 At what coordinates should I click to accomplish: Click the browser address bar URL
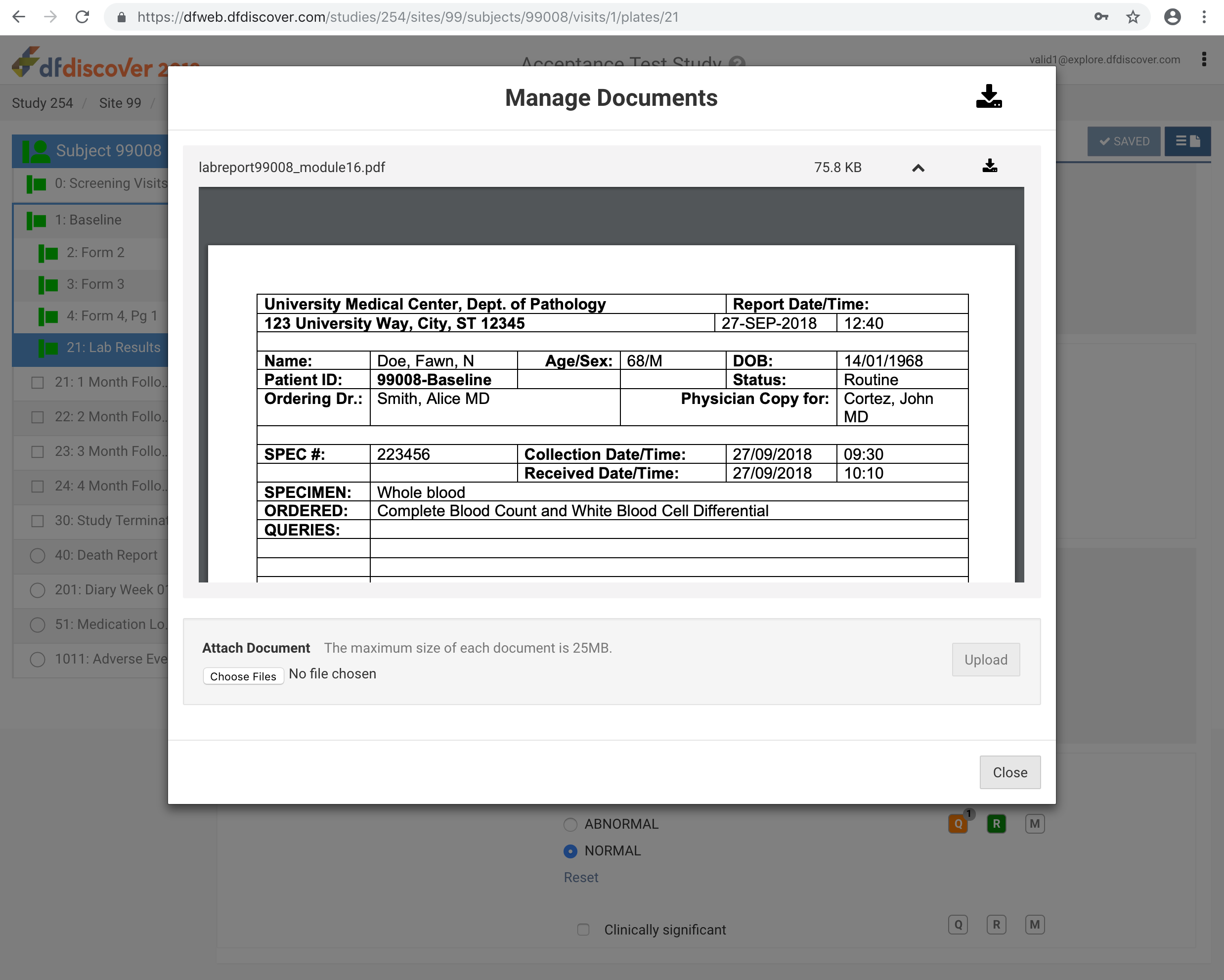click(x=408, y=17)
